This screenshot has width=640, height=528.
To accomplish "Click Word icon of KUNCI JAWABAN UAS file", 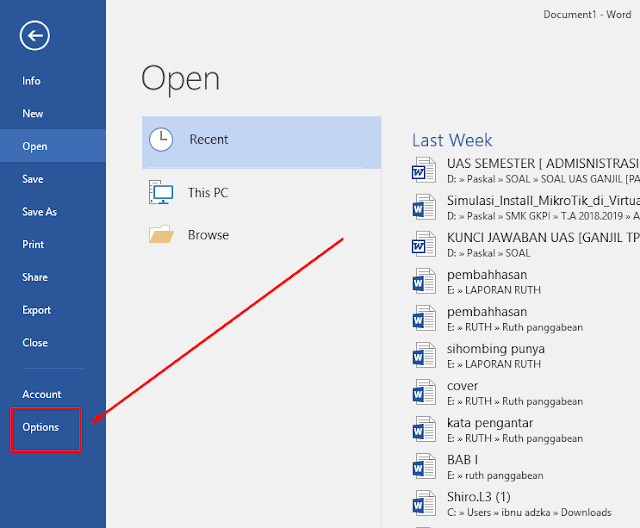I will point(424,244).
